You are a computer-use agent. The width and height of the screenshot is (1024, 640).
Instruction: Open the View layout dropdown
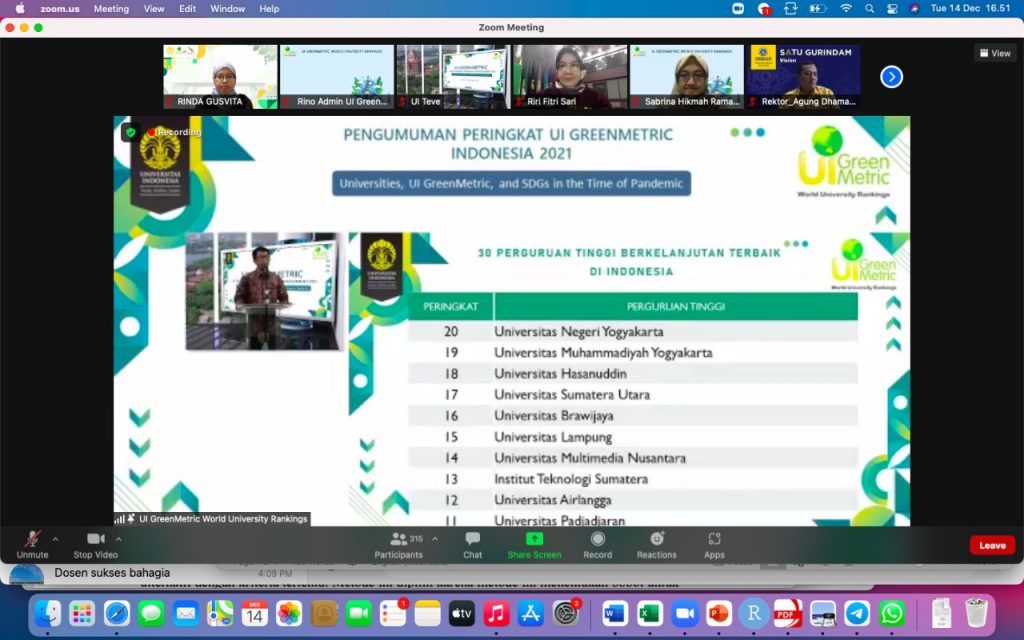click(x=995, y=53)
